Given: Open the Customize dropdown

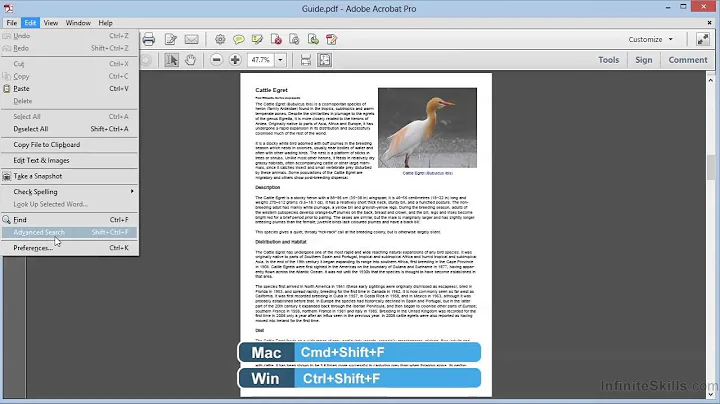Looking at the screenshot, I should [x=650, y=39].
